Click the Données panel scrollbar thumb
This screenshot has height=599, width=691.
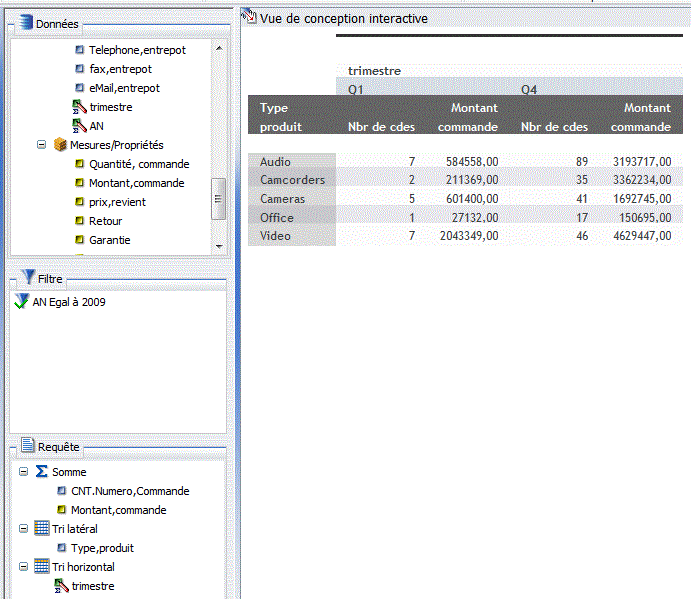click(x=218, y=198)
